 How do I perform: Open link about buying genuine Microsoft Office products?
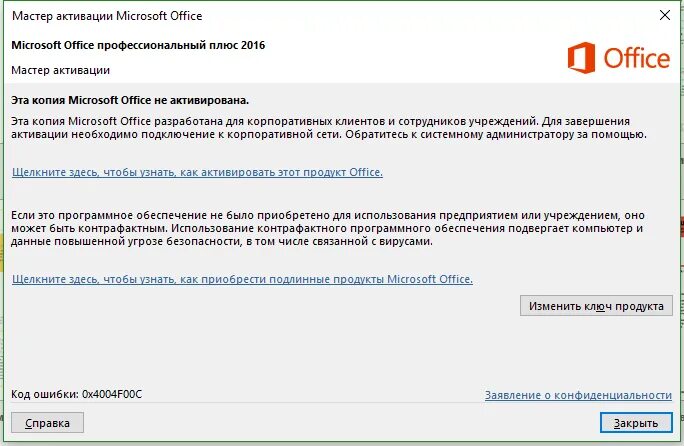pos(242,279)
